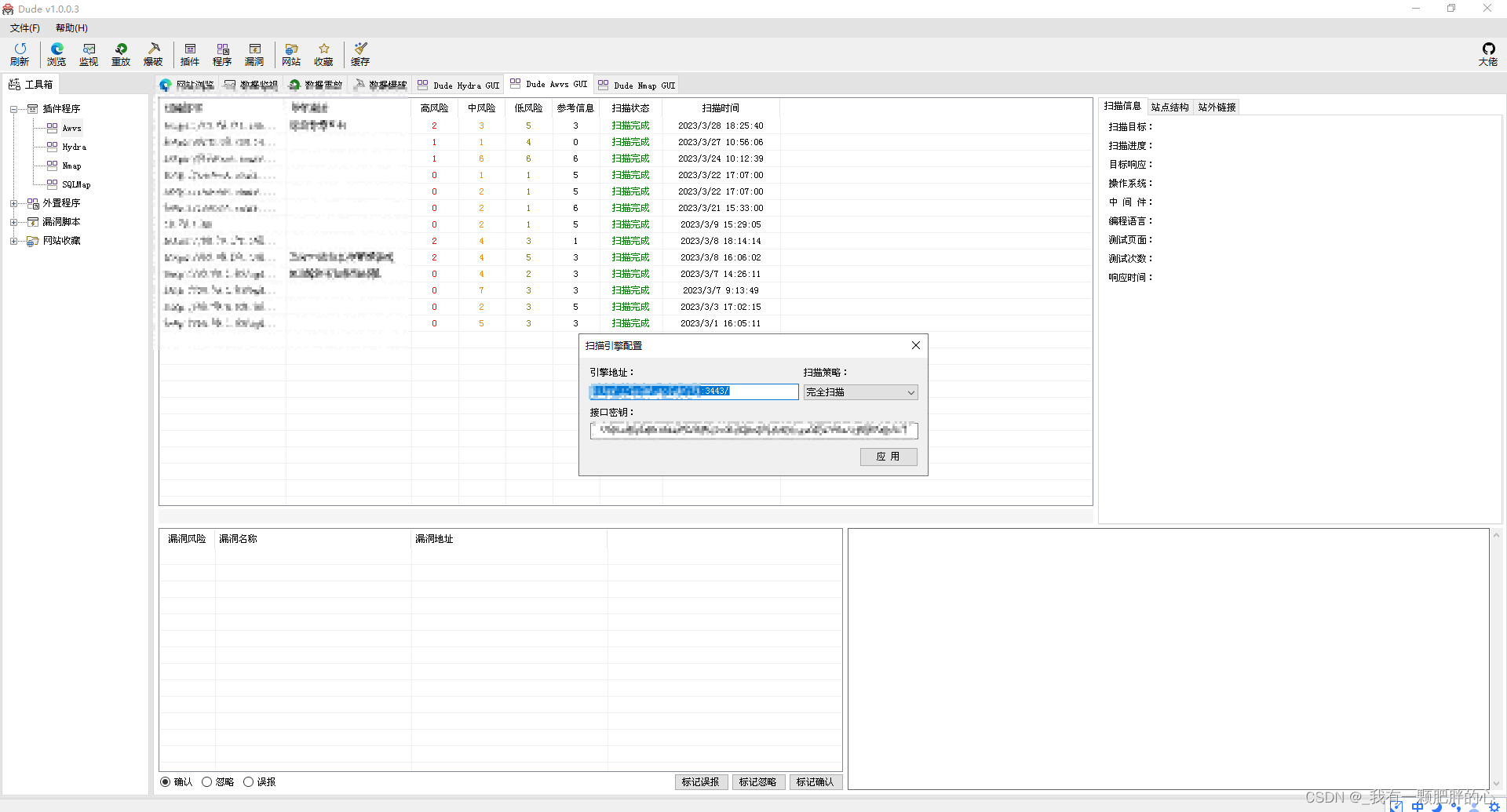The width and height of the screenshot is (1507, 812).
Task: Click the Awvs plugin icon in the tree
Action: click(x=52, y=128)
